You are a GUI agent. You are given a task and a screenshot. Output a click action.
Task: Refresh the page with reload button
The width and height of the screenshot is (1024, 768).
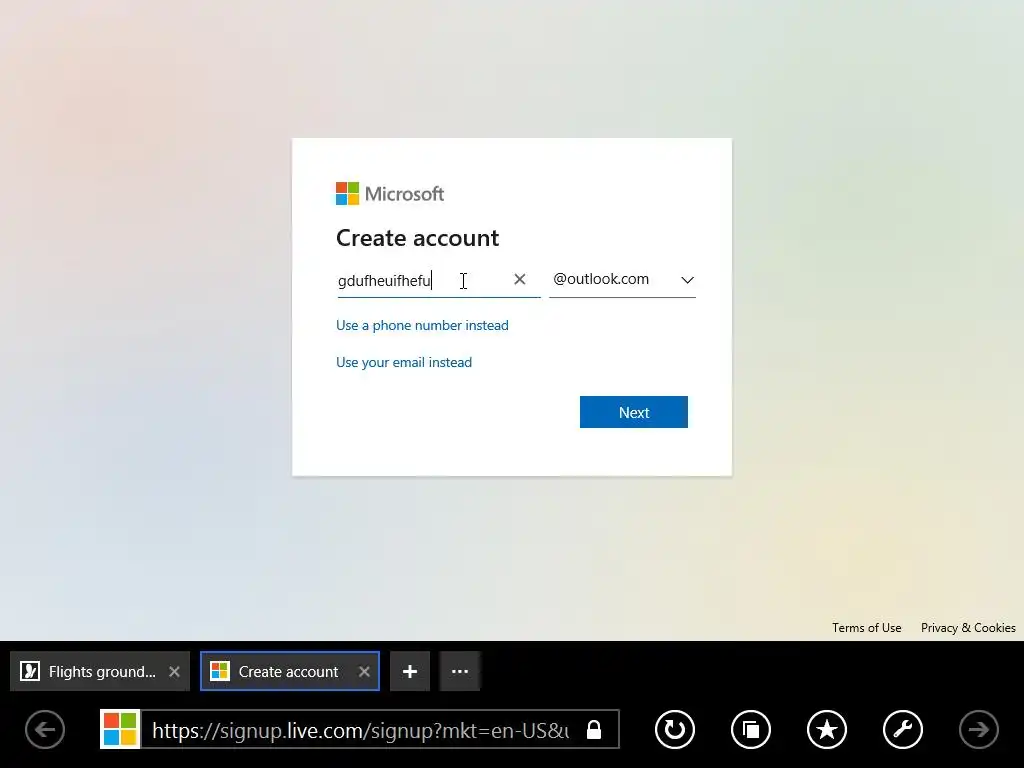[675, 729]
